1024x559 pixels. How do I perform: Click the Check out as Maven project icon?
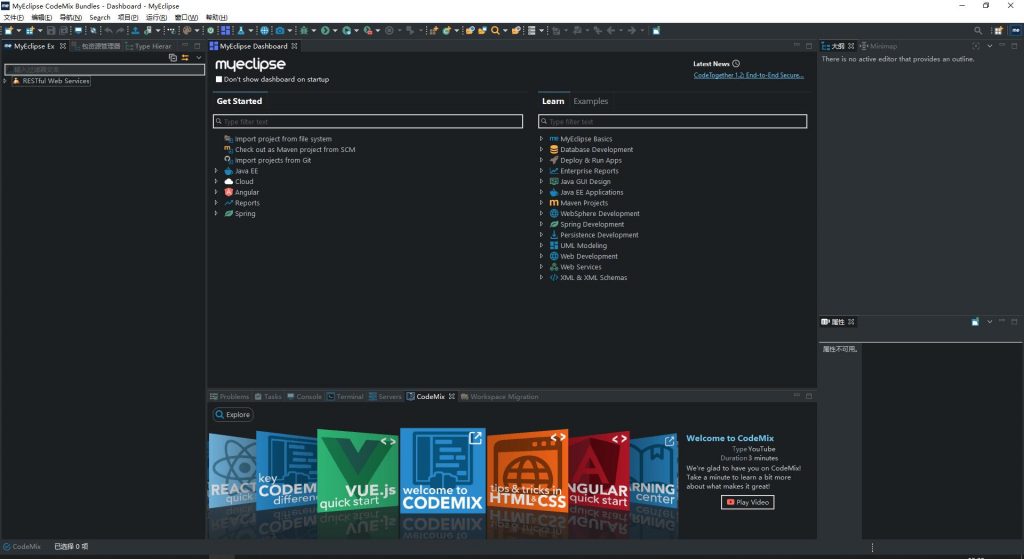click(228, 150)
